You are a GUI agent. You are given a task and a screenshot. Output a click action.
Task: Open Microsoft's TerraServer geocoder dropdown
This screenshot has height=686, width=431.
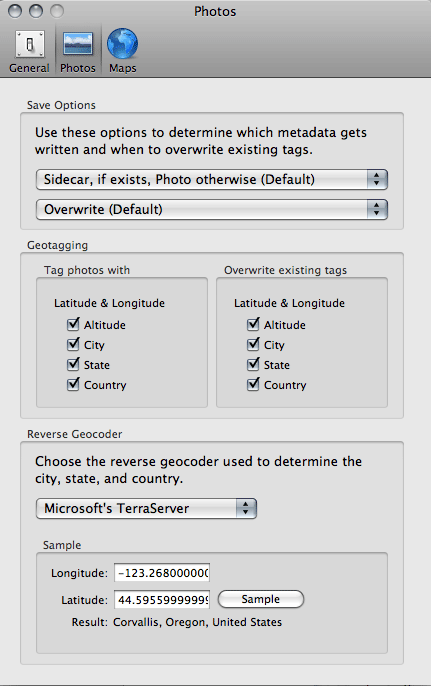146,508
